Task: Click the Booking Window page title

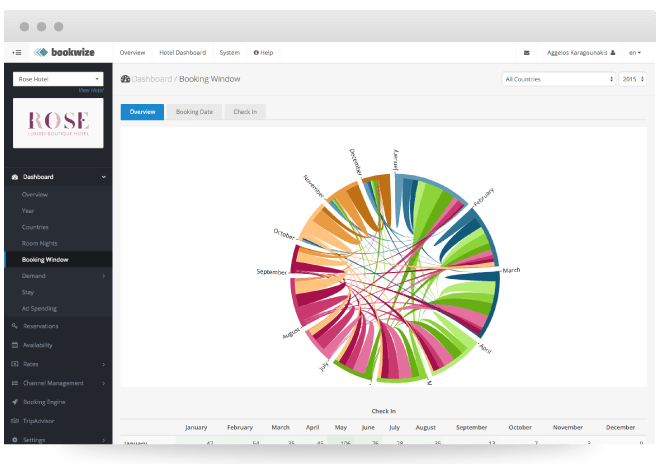Action: [210, 79]
